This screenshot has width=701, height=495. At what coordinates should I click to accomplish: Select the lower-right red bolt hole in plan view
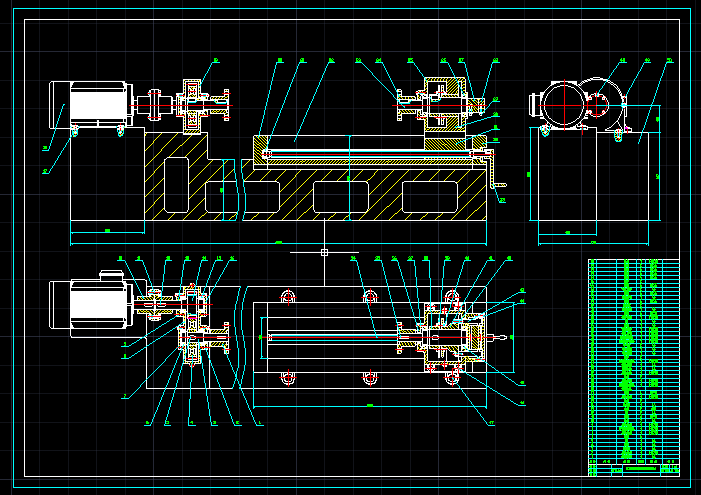pyautogui.click(x=451, y=377)
